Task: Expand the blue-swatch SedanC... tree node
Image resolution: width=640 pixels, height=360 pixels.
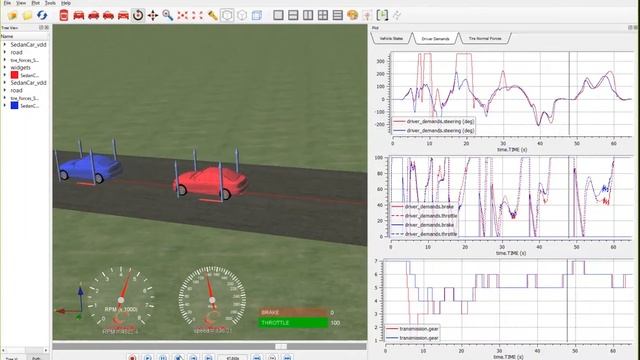Action: (x=5, y=105)
